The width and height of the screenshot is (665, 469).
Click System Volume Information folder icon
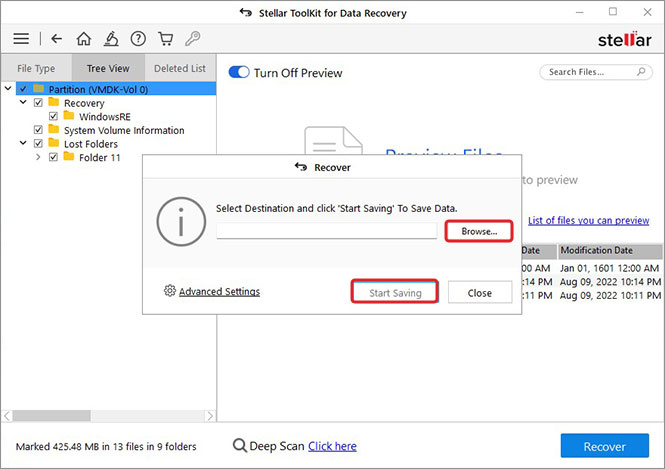(53, 129)
